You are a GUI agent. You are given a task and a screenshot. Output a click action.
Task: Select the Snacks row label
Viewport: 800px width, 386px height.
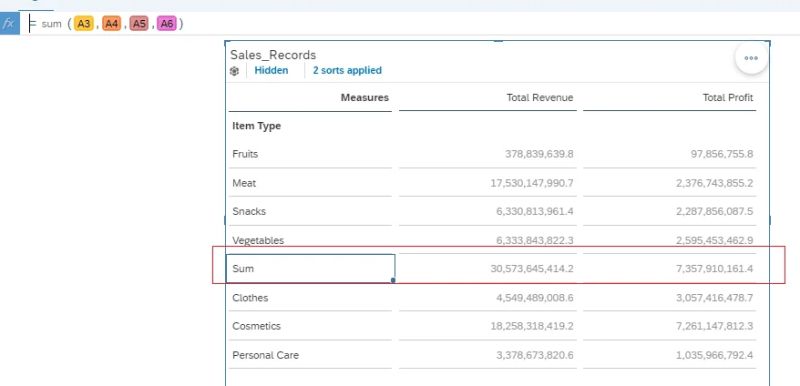(249, 211)
